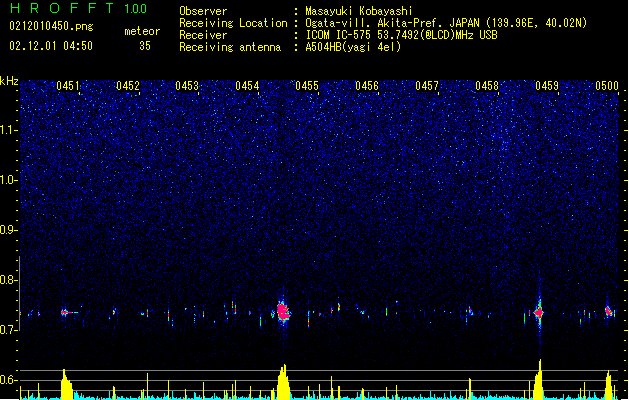Select the filename 0212010450.png
The height and width of the screenshot is (400, 629).
pyautogui.click(x=51, y=26)
